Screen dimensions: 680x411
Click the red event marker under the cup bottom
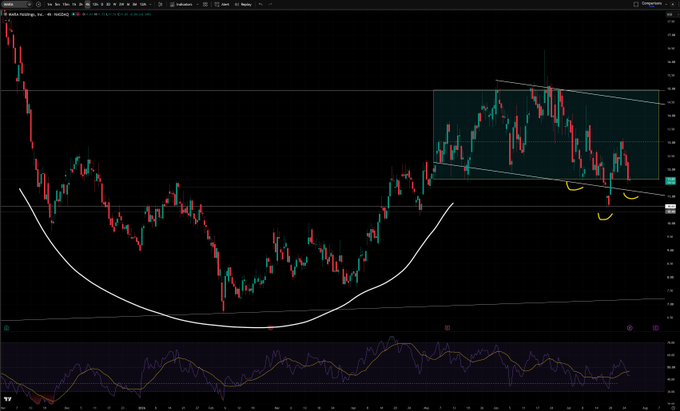[270, 328]
